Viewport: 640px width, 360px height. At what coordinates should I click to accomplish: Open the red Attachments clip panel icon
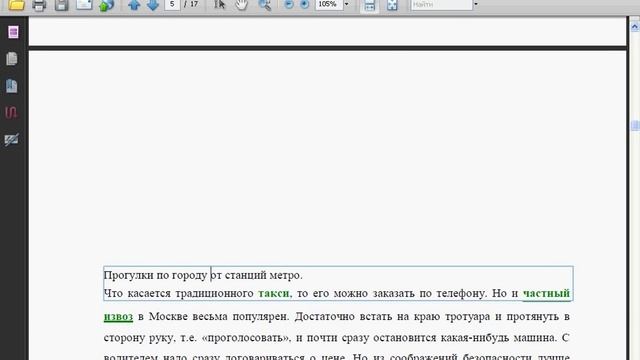[x=11, y=112]
